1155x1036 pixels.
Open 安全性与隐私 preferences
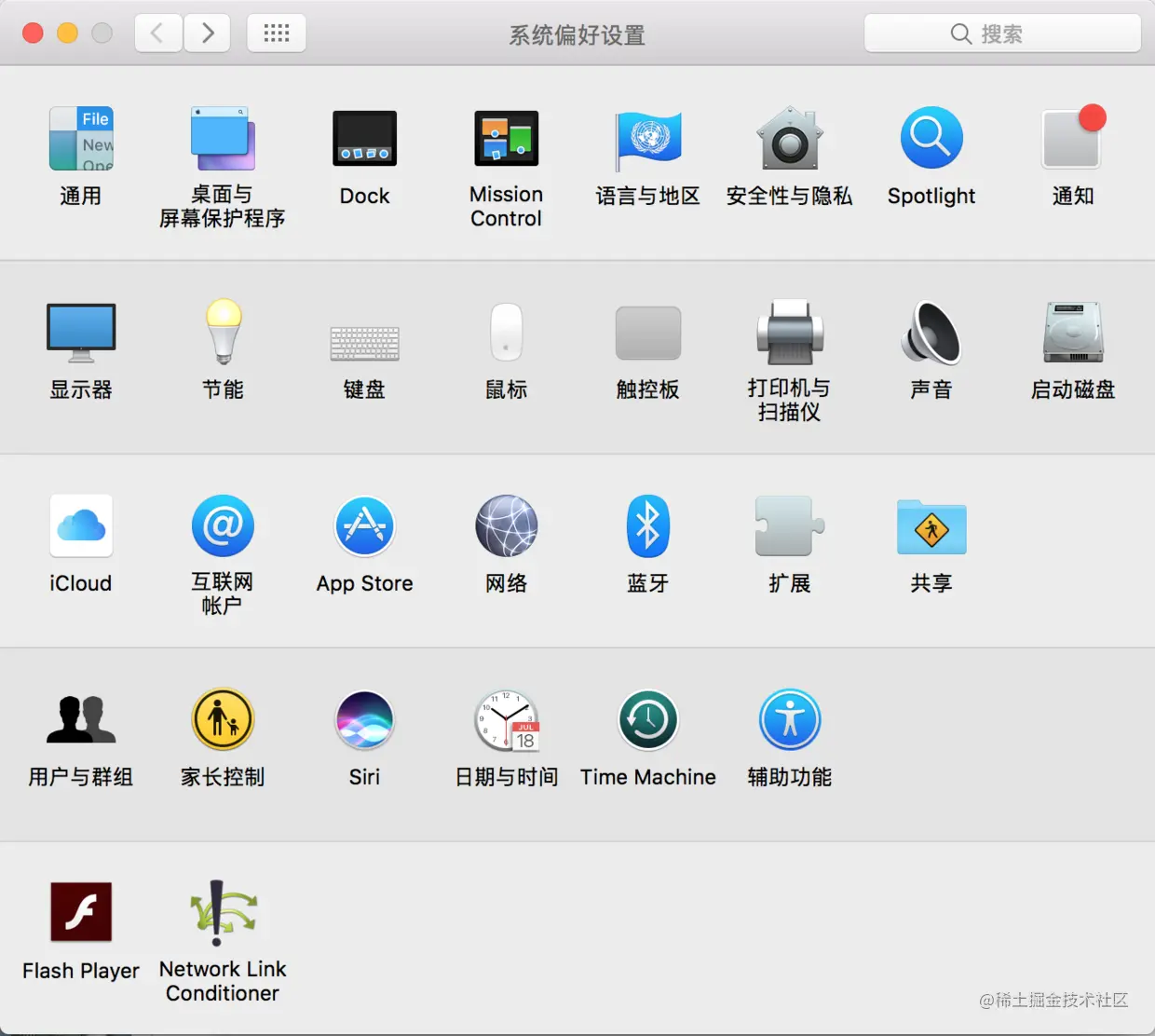[790, 139]
